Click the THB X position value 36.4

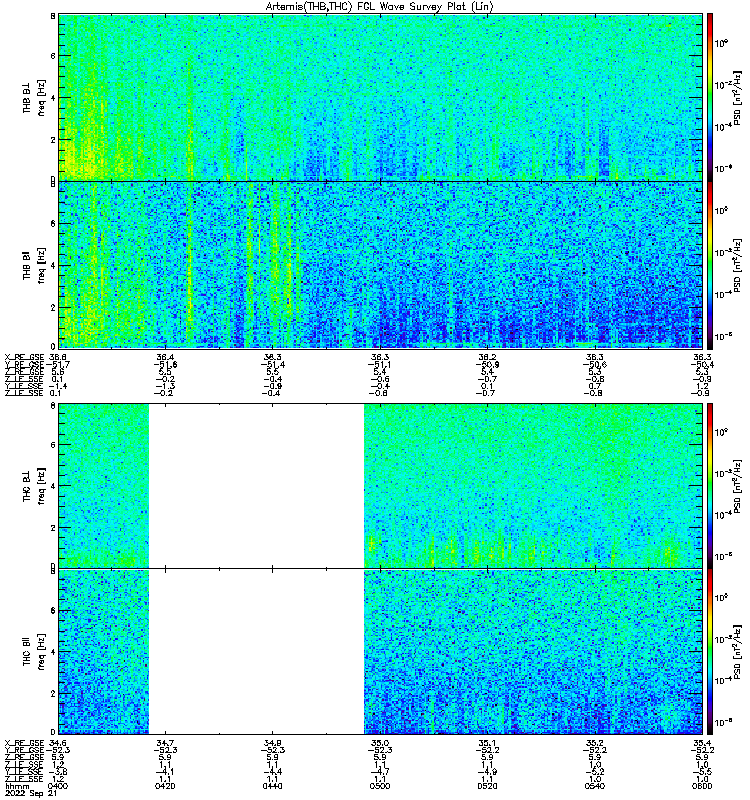[165, 357]
